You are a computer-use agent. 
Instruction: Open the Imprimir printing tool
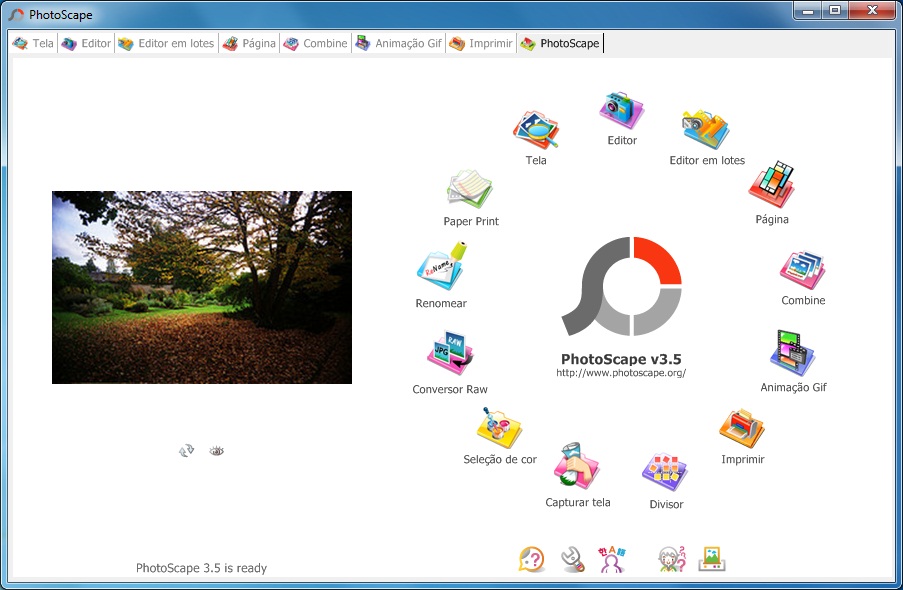pos(740,425)
